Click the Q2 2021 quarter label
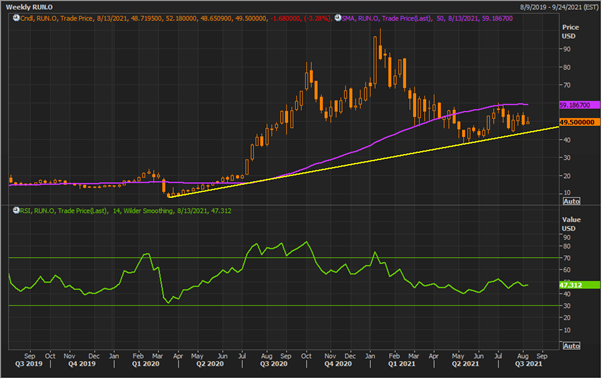Viewport: 602px width, 379px height. pyautogui.click(x=465, y=364)
